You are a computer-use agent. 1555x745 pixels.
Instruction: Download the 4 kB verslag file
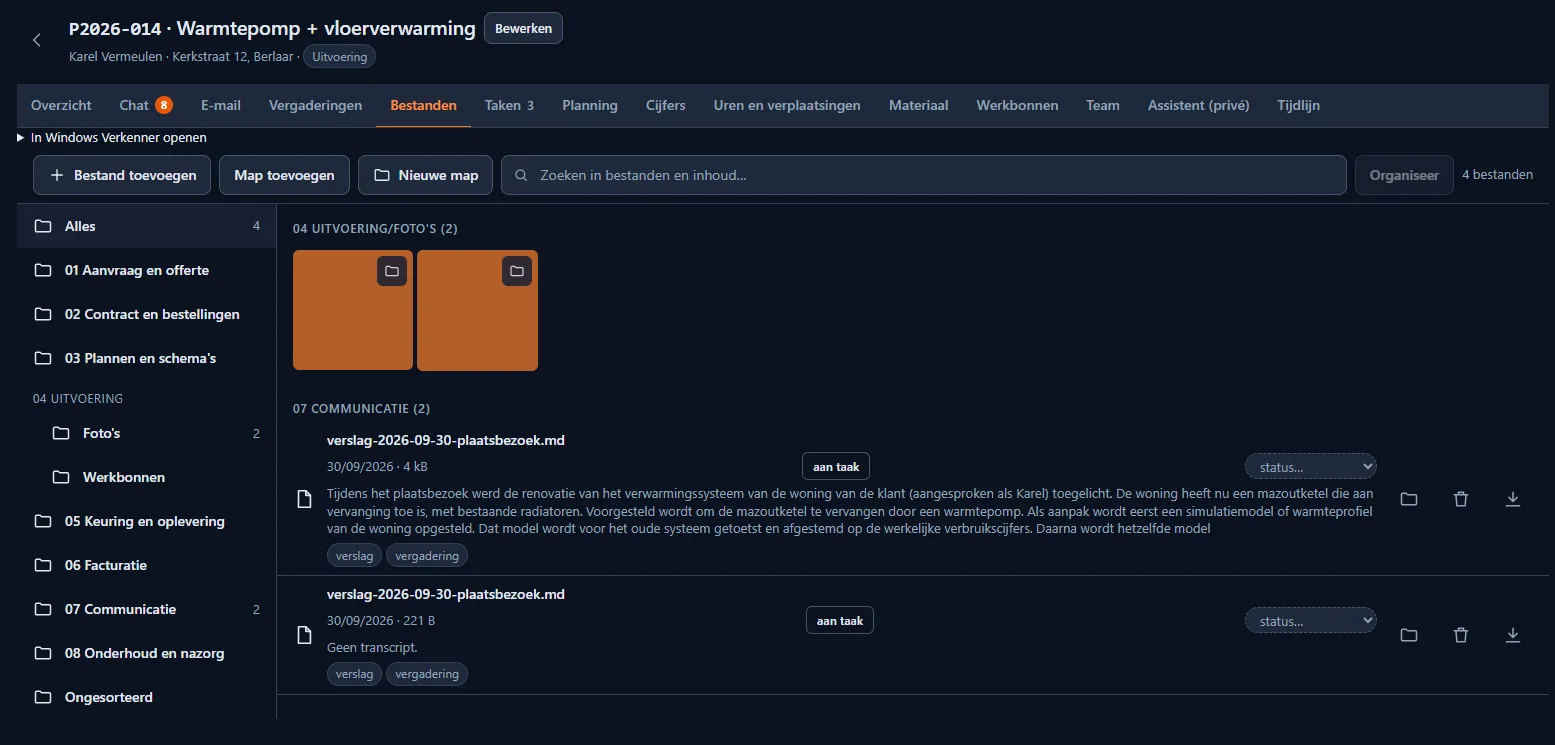[x=1513, y=499]
